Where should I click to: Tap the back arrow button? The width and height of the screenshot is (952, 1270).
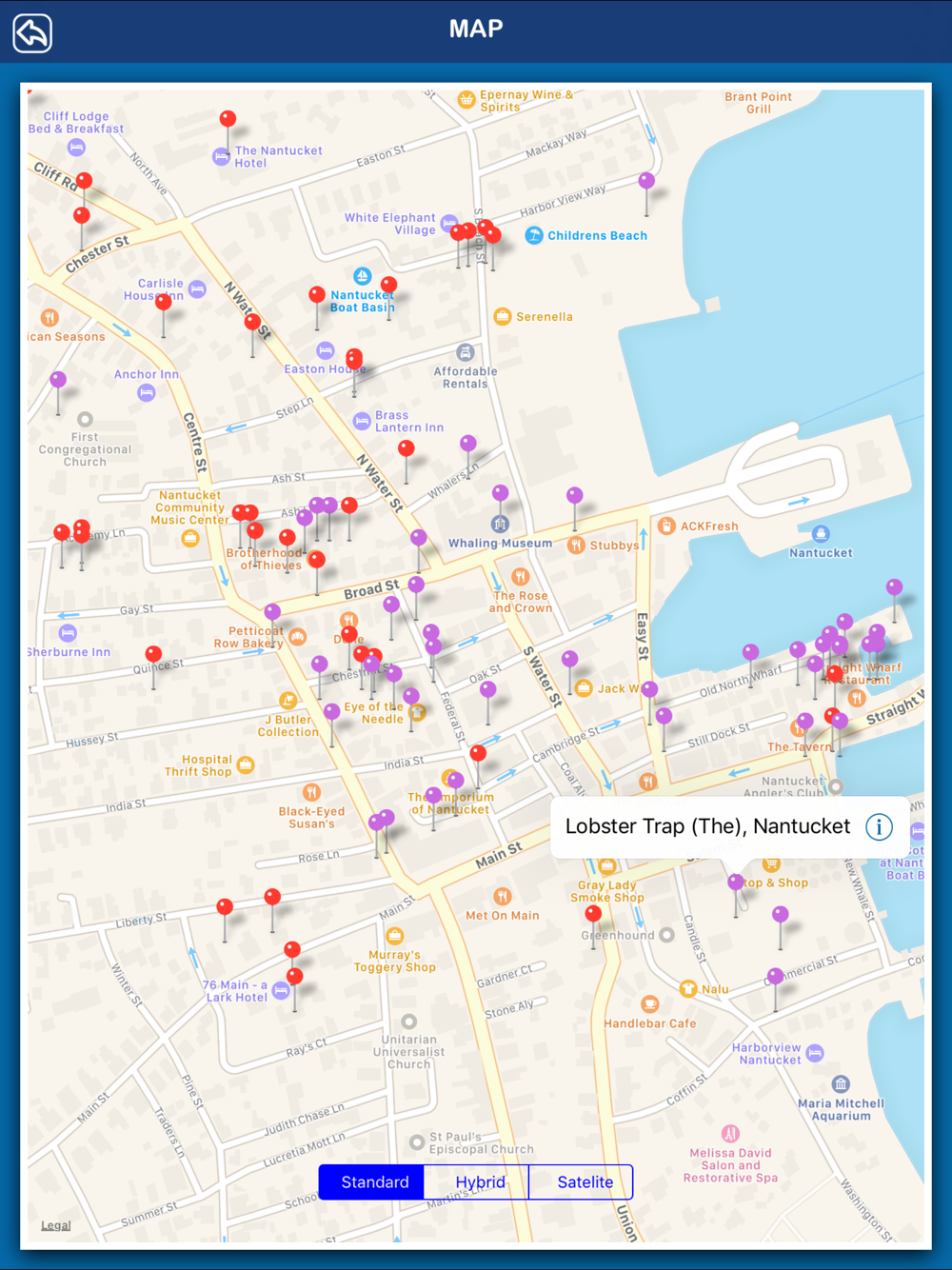coord(32,33)
